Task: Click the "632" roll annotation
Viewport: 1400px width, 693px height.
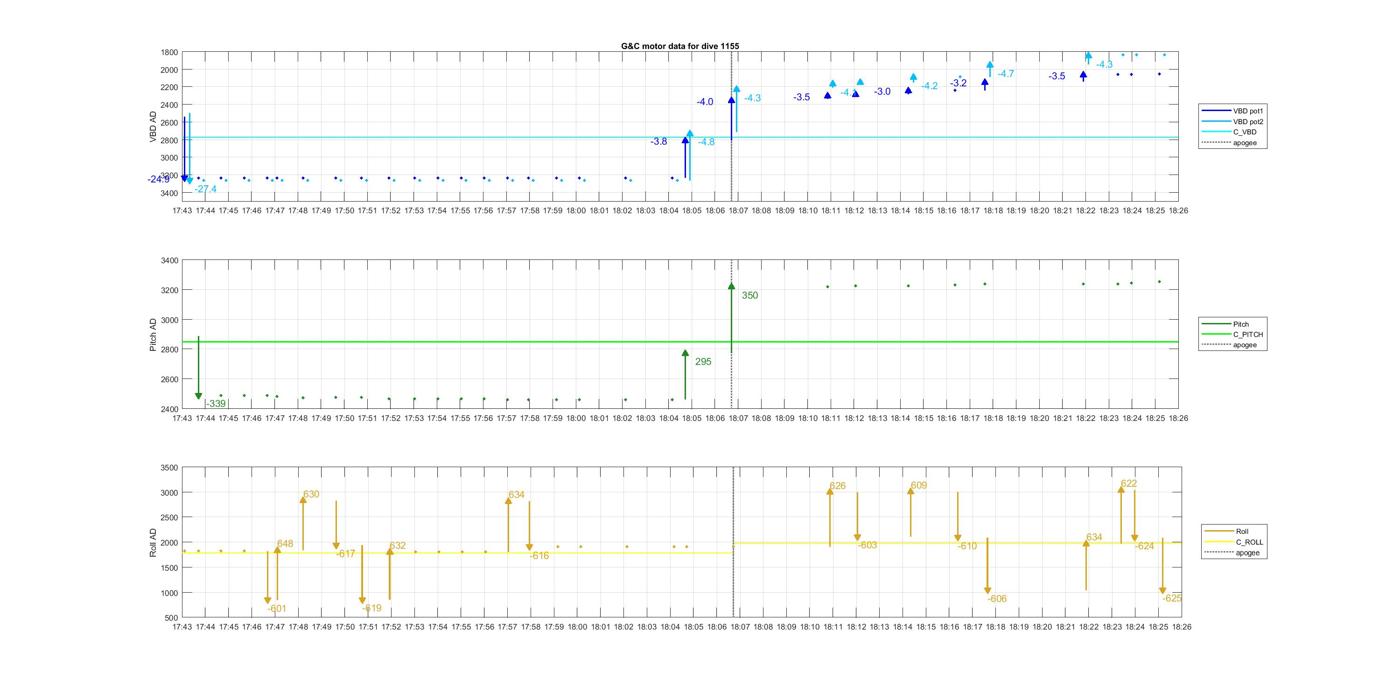Action: 397,546
